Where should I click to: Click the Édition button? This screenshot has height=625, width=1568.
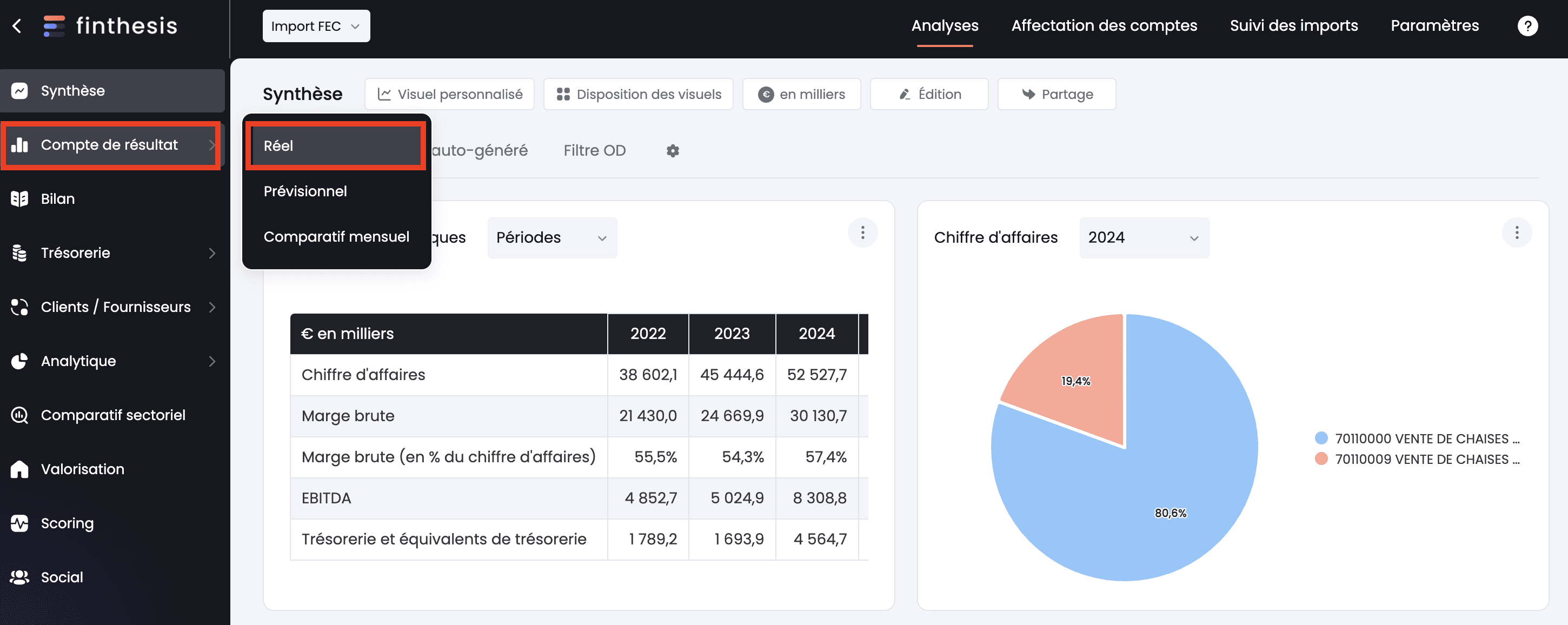929,94
